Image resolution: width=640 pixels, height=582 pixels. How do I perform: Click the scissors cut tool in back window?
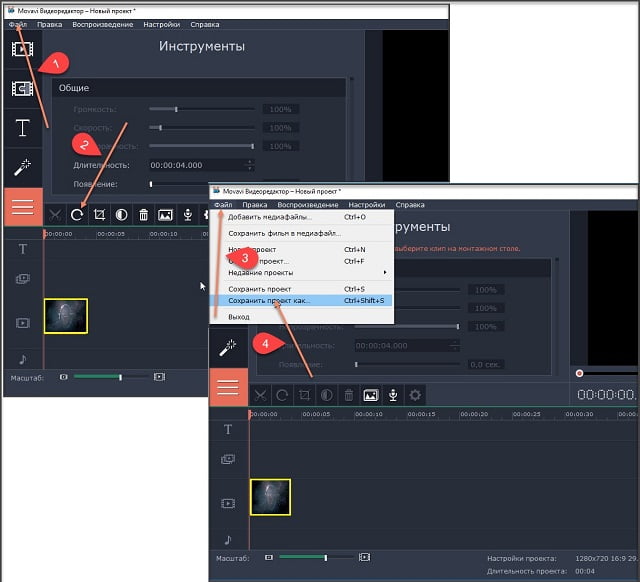tap(55, 215)
